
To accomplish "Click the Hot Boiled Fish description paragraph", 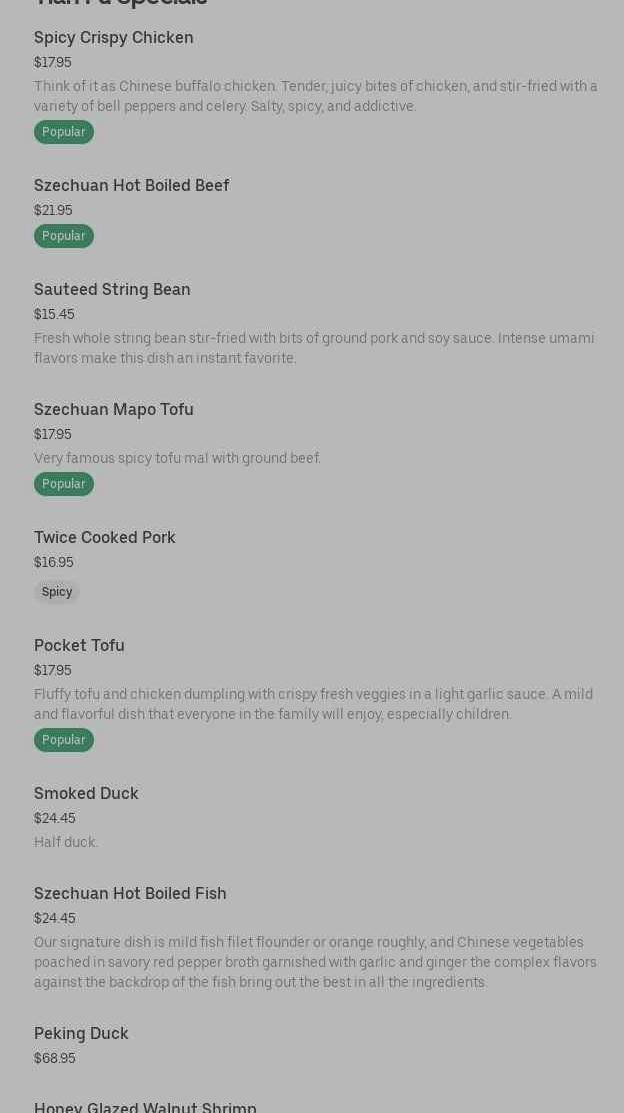I will tap(315, 962).
